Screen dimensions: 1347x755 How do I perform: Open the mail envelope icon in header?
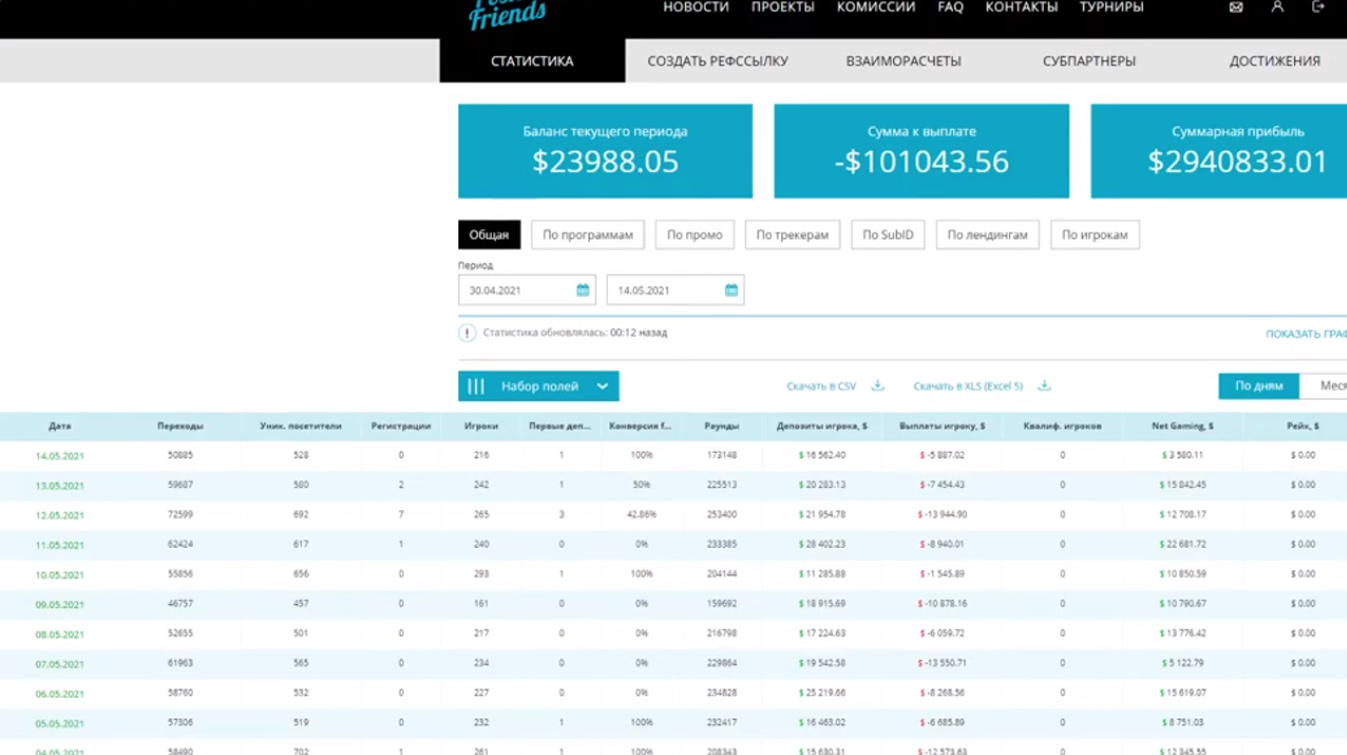1236,7
